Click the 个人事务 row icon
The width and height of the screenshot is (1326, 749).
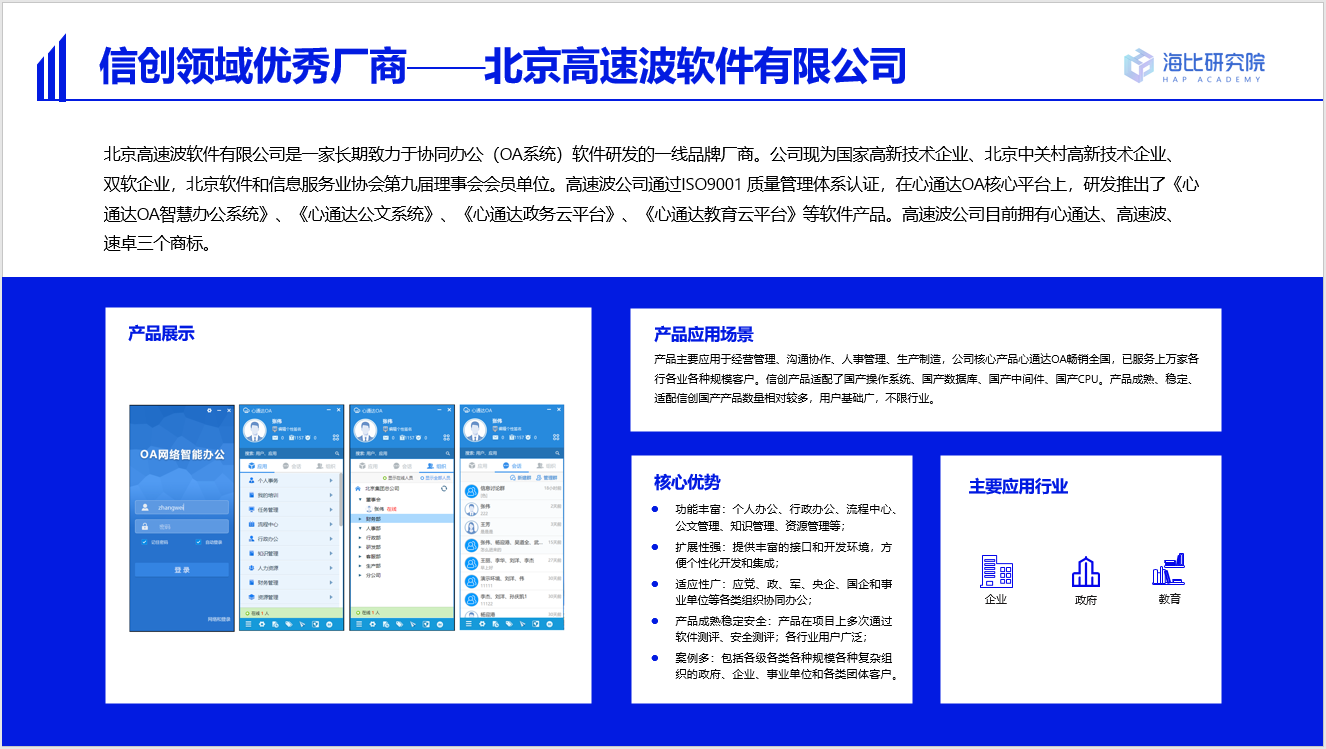[x=251, y=480]
